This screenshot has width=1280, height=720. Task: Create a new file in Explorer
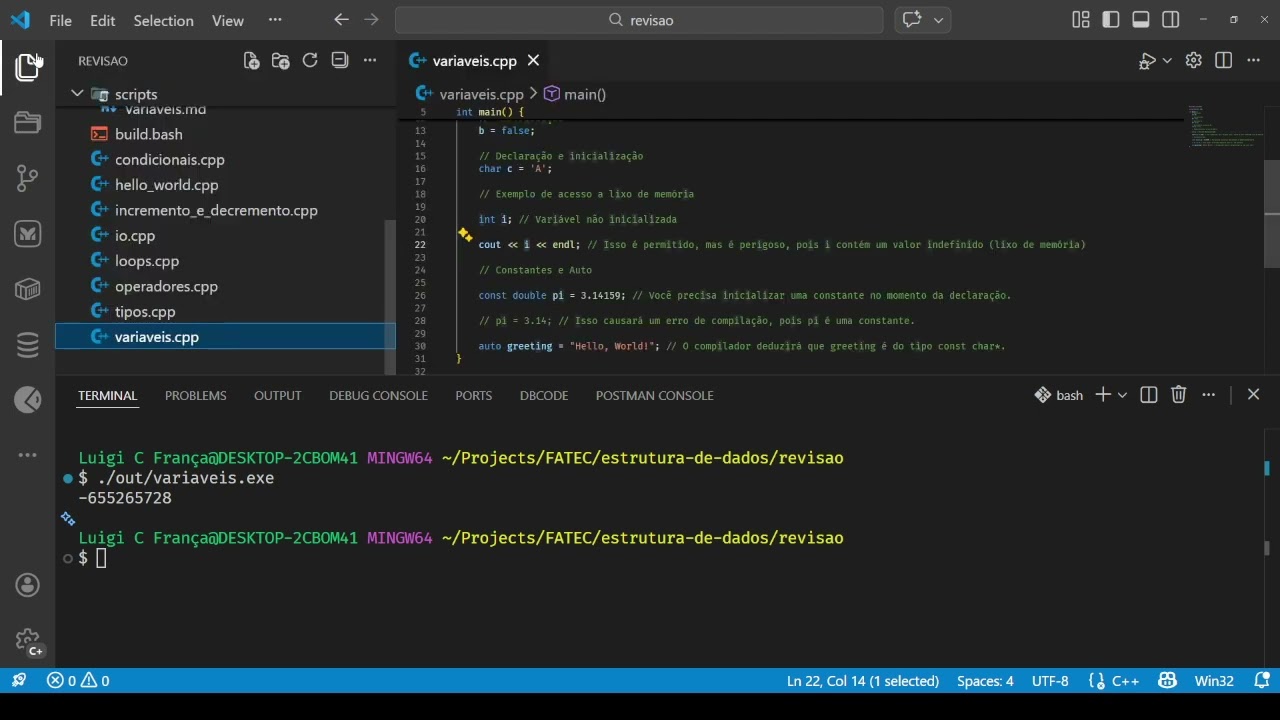(x=251, y=61)
